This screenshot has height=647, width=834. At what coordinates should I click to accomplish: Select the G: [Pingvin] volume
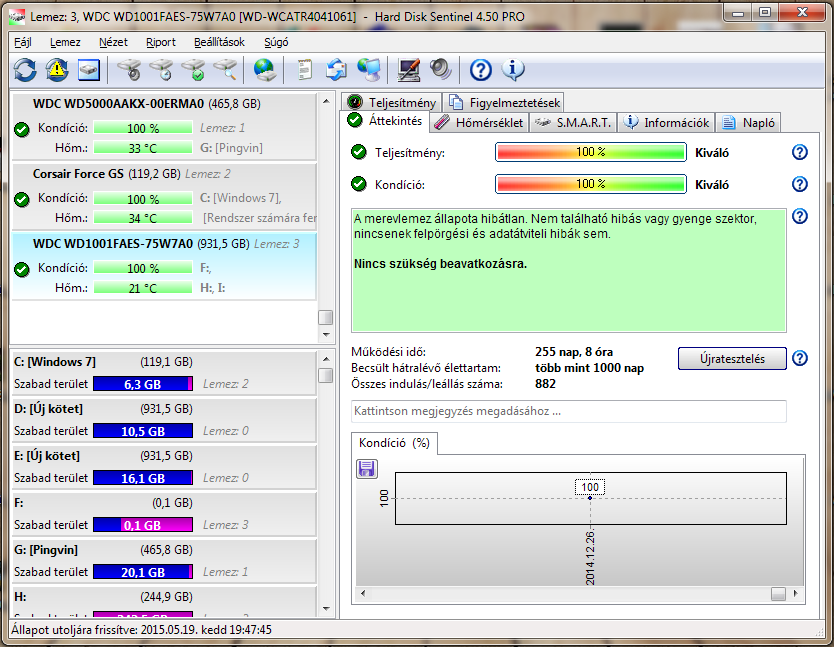[164, 561]
